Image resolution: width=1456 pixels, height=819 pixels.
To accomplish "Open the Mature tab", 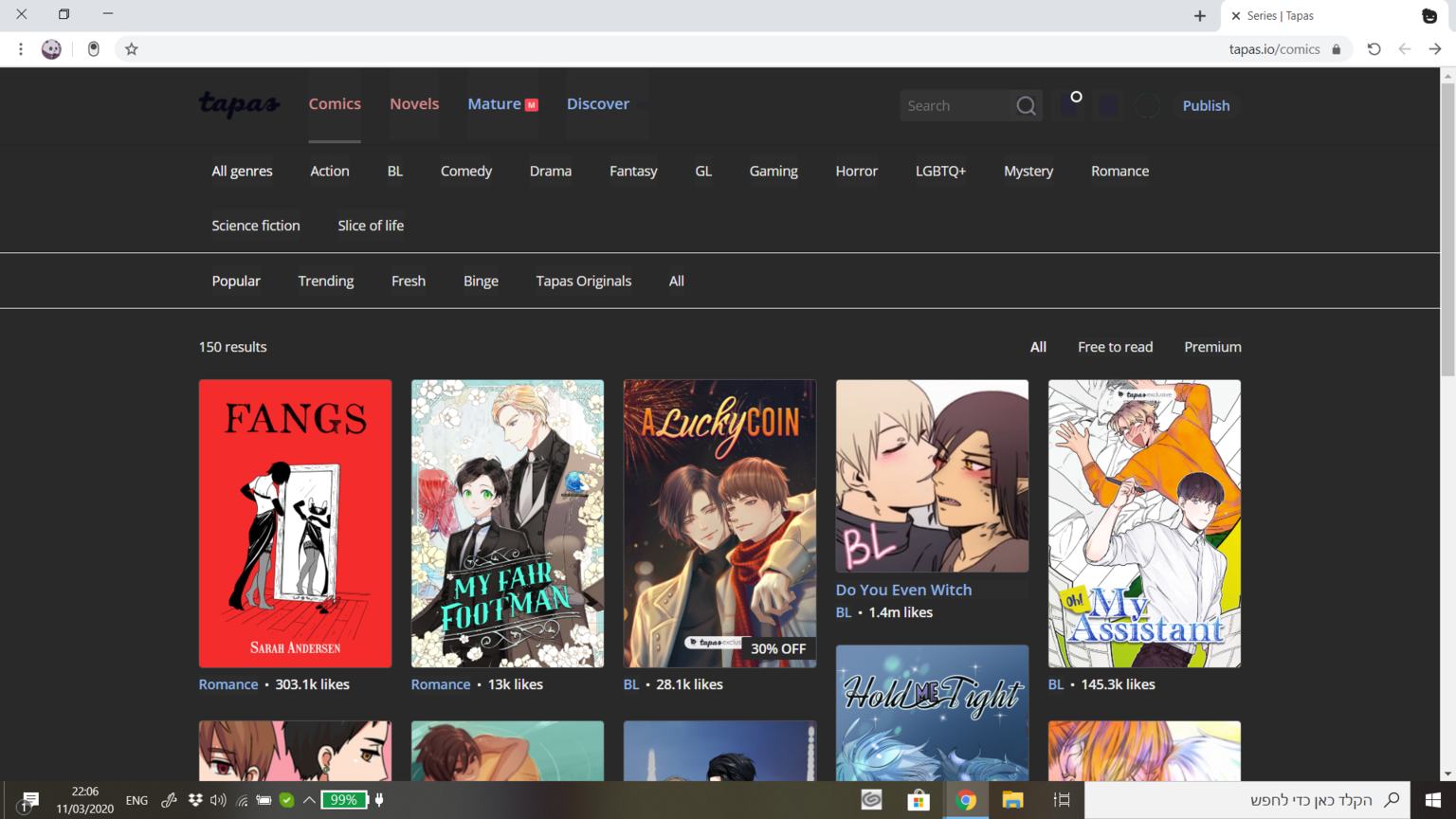I will point(502,104).
